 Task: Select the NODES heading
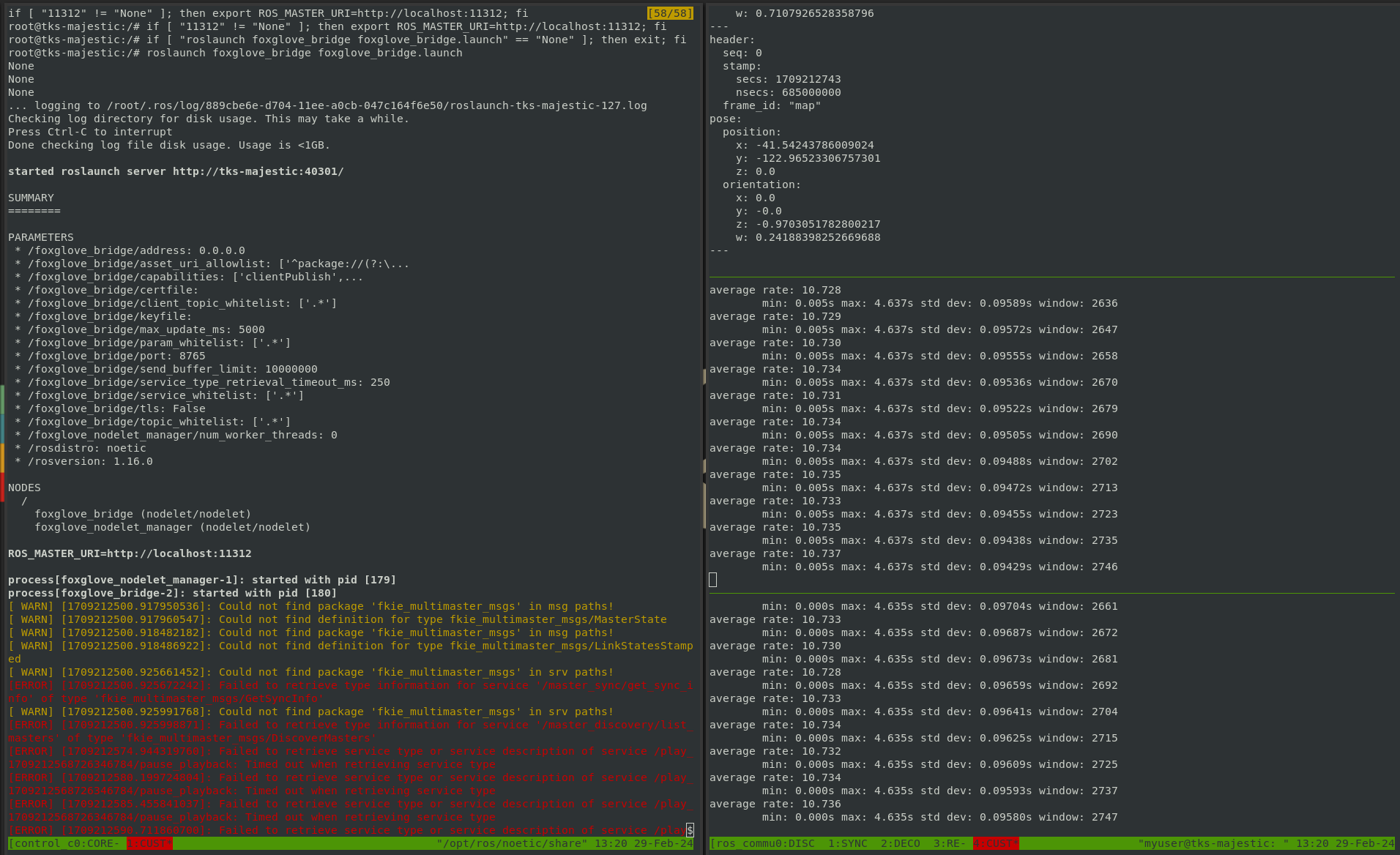coord(24,488)
